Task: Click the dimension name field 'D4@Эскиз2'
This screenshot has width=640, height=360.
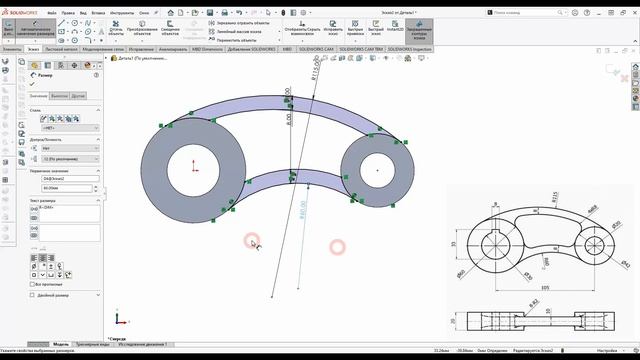Action: click(70, 179)
